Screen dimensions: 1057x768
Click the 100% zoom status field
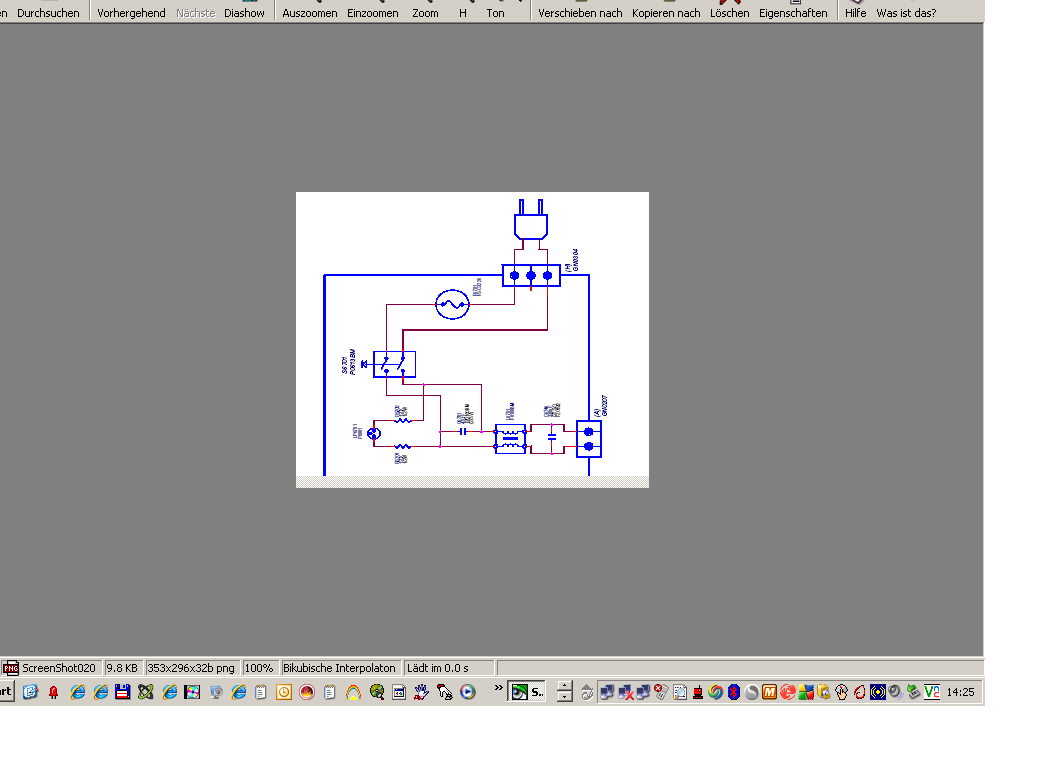point(259,668)
